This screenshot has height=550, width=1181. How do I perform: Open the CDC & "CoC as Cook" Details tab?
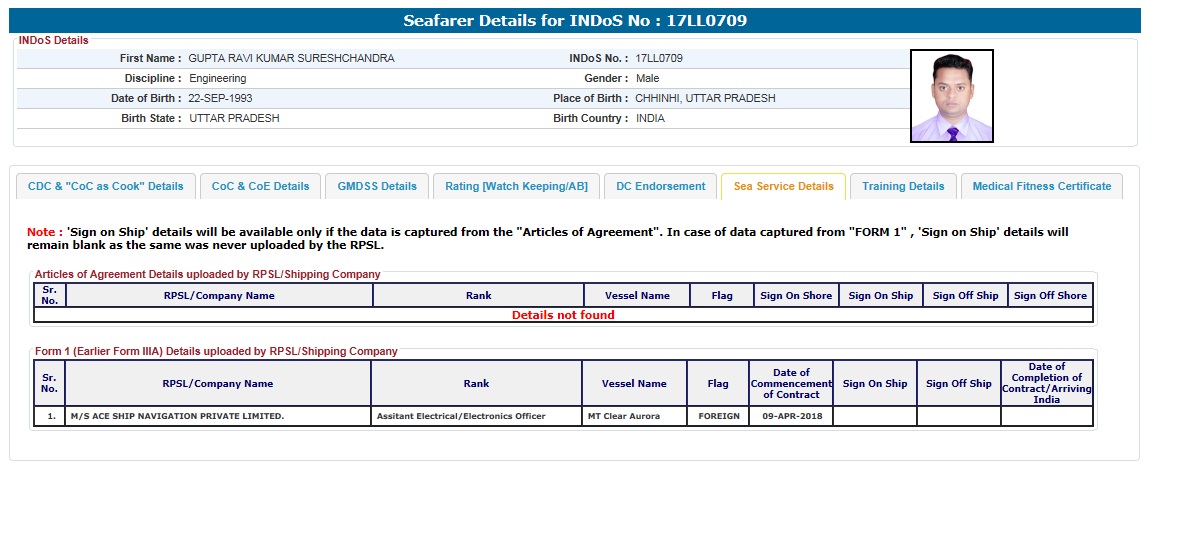coord(106,186)
